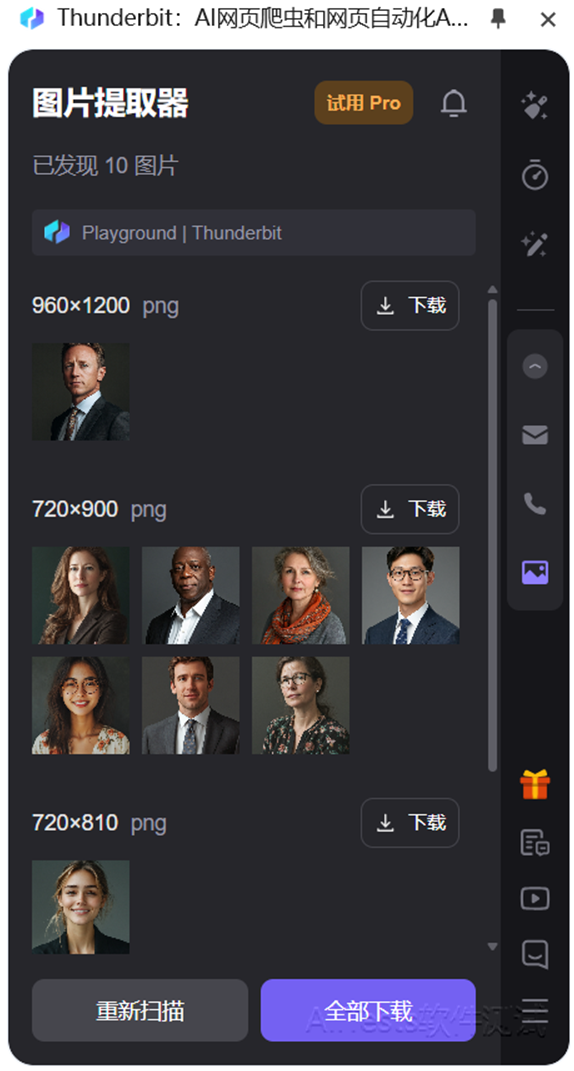This screenshot has height=1071, width=574.
Task: Open the chat feedback icon
Action: pyautogui.click(x=534, y=954)
